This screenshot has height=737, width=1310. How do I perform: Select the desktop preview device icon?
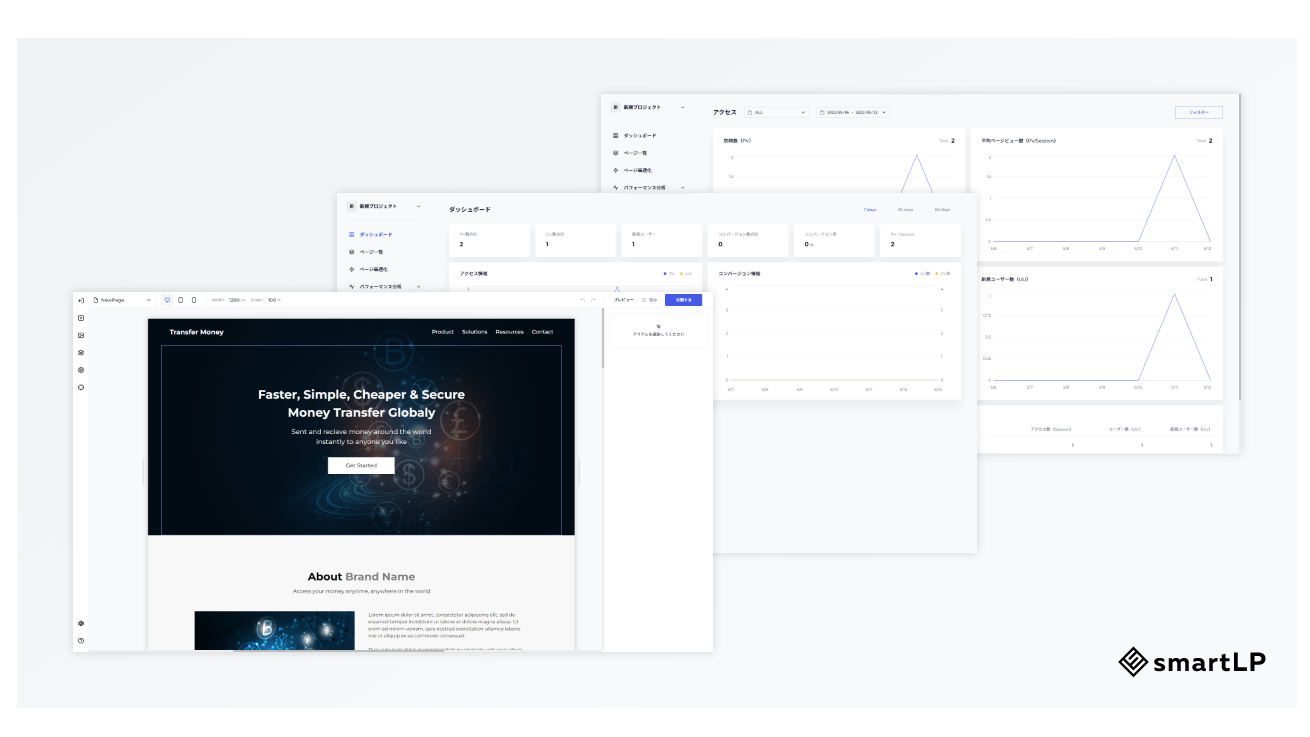coord(167,300)
